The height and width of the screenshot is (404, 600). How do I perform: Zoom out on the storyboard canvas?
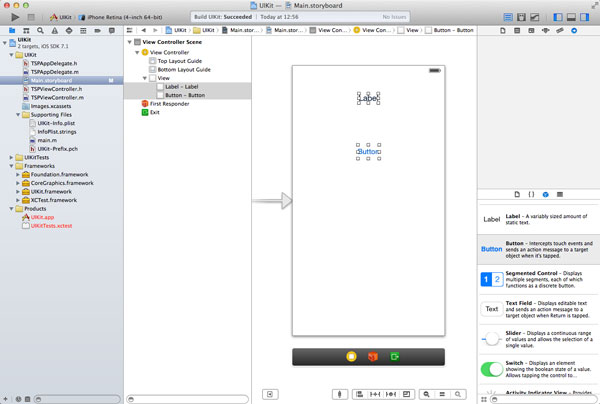click(x=426, y=394)
